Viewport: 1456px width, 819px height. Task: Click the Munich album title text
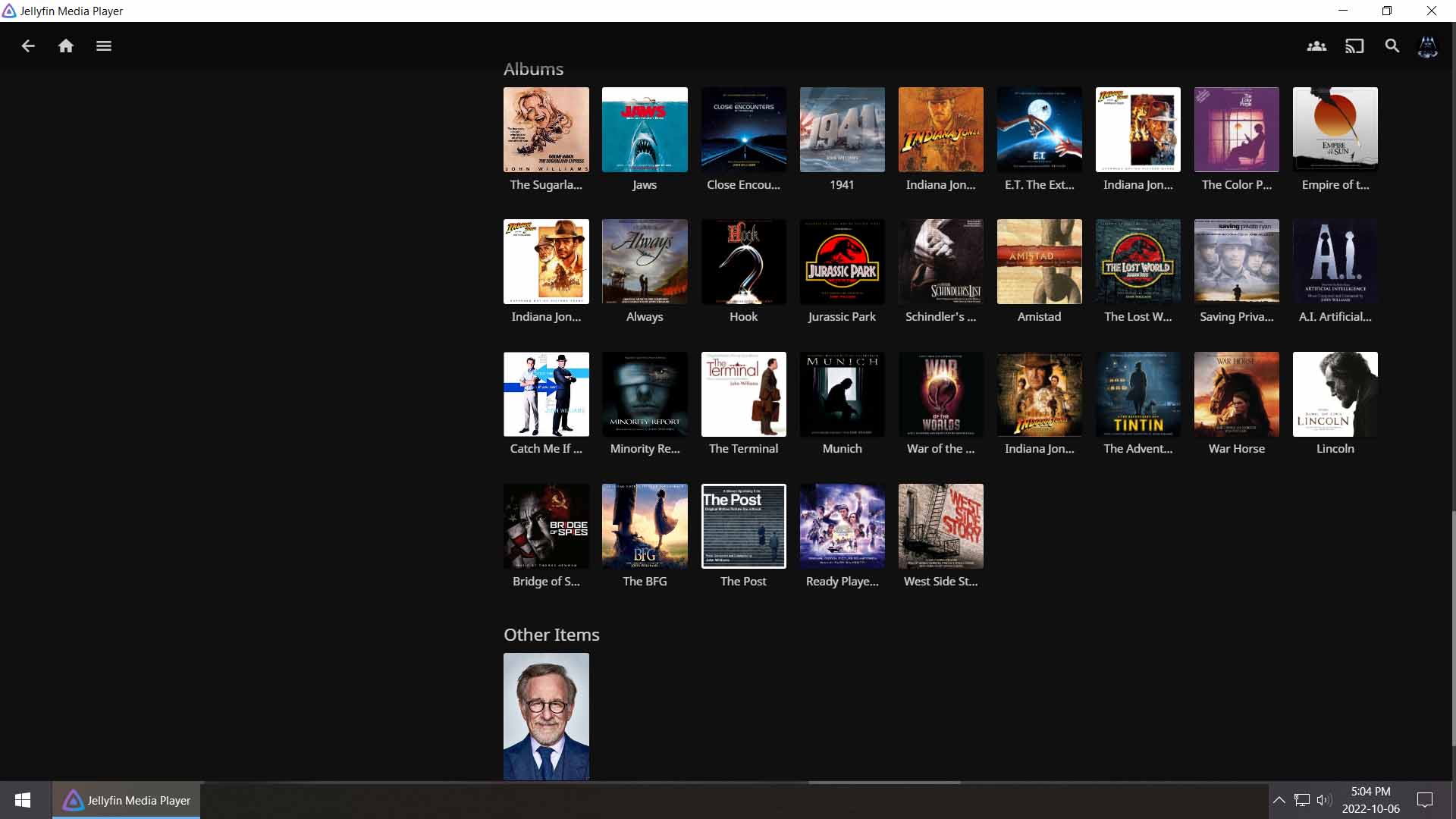click(x=842, y=449)
